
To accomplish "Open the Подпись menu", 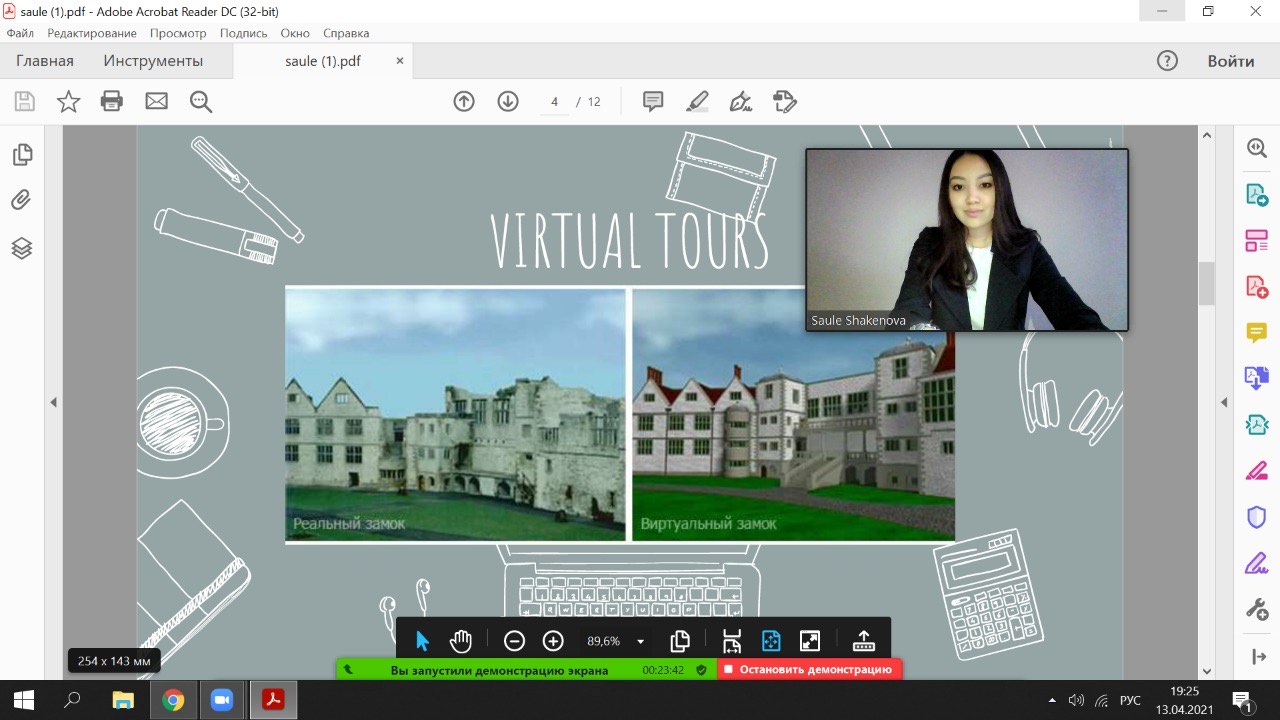I will click(x=244, y=33).
